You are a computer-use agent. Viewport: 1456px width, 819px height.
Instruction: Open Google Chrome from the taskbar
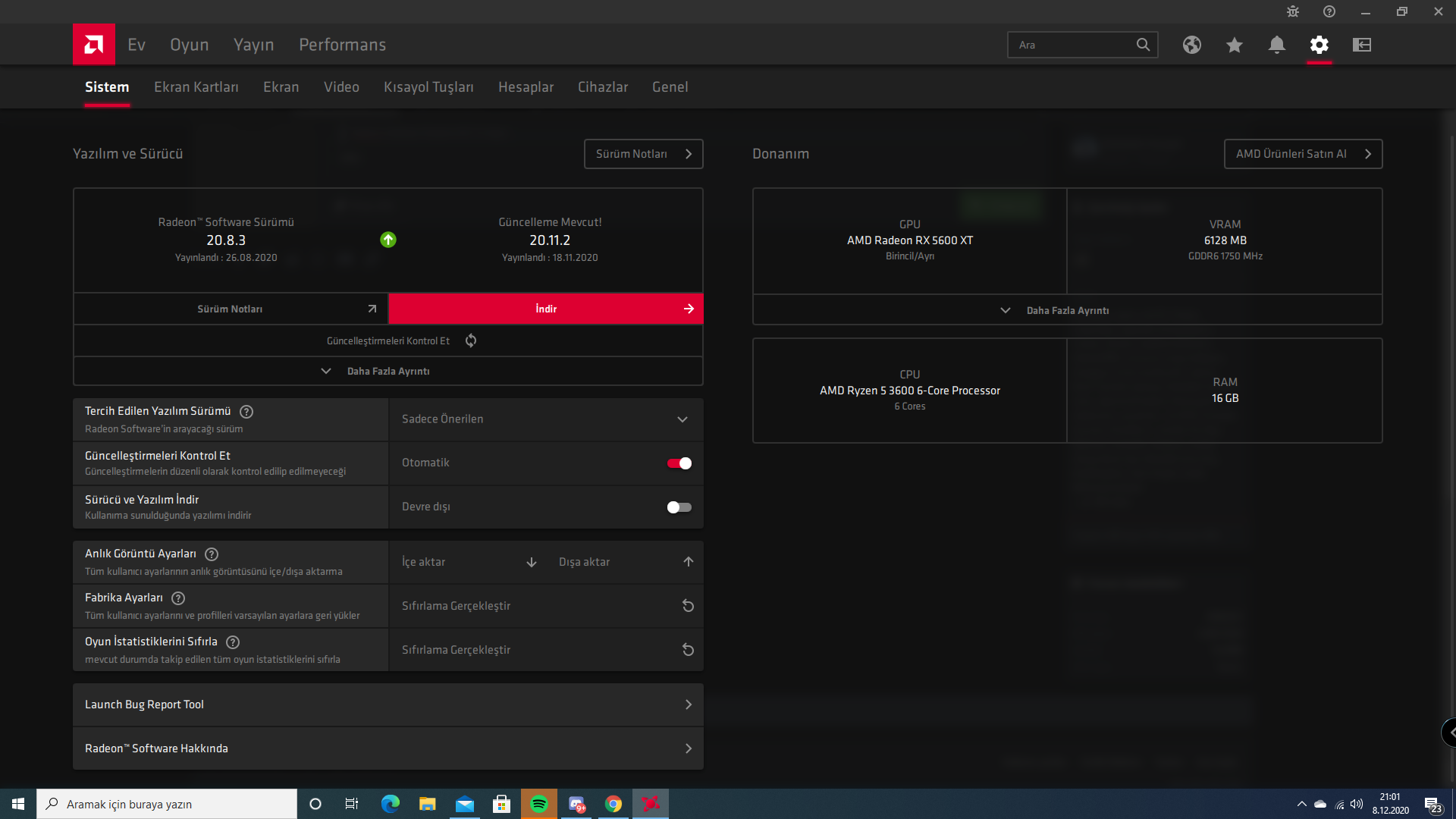click(x=613, y=804)
